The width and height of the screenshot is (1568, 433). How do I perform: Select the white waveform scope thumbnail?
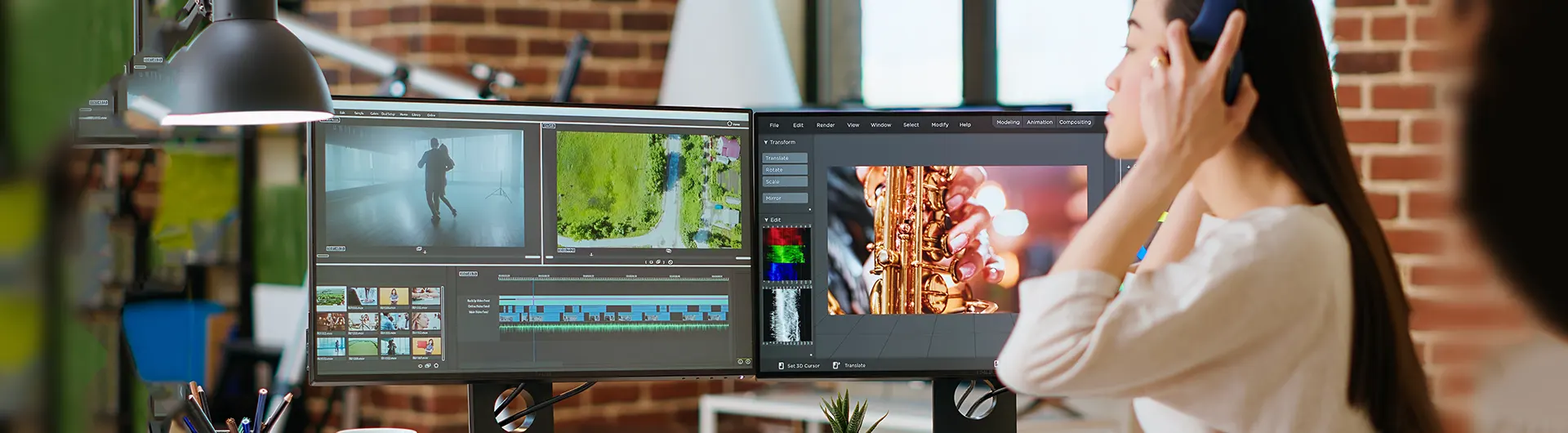(x=787, y=315)
